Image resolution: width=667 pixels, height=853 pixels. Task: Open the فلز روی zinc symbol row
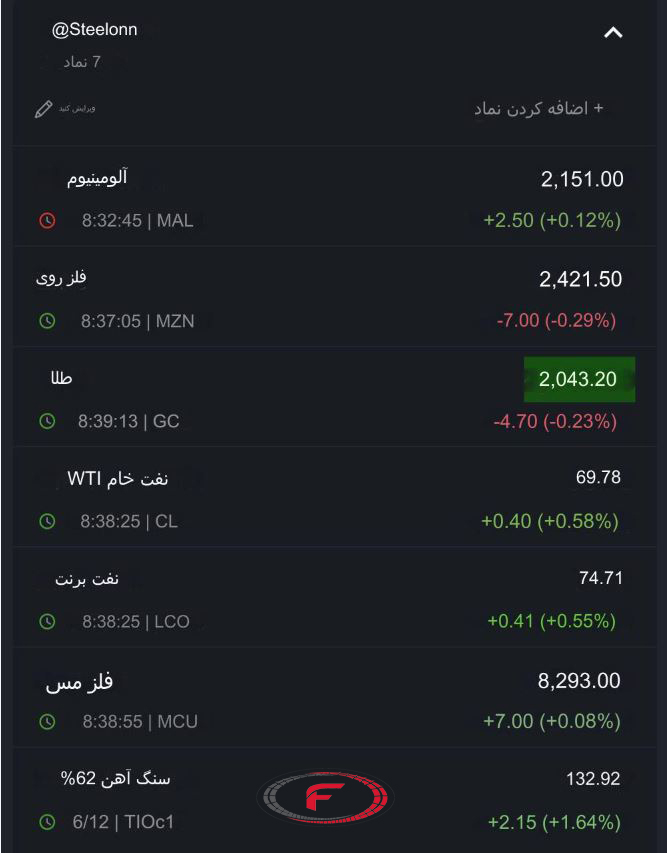click(334, 297)
